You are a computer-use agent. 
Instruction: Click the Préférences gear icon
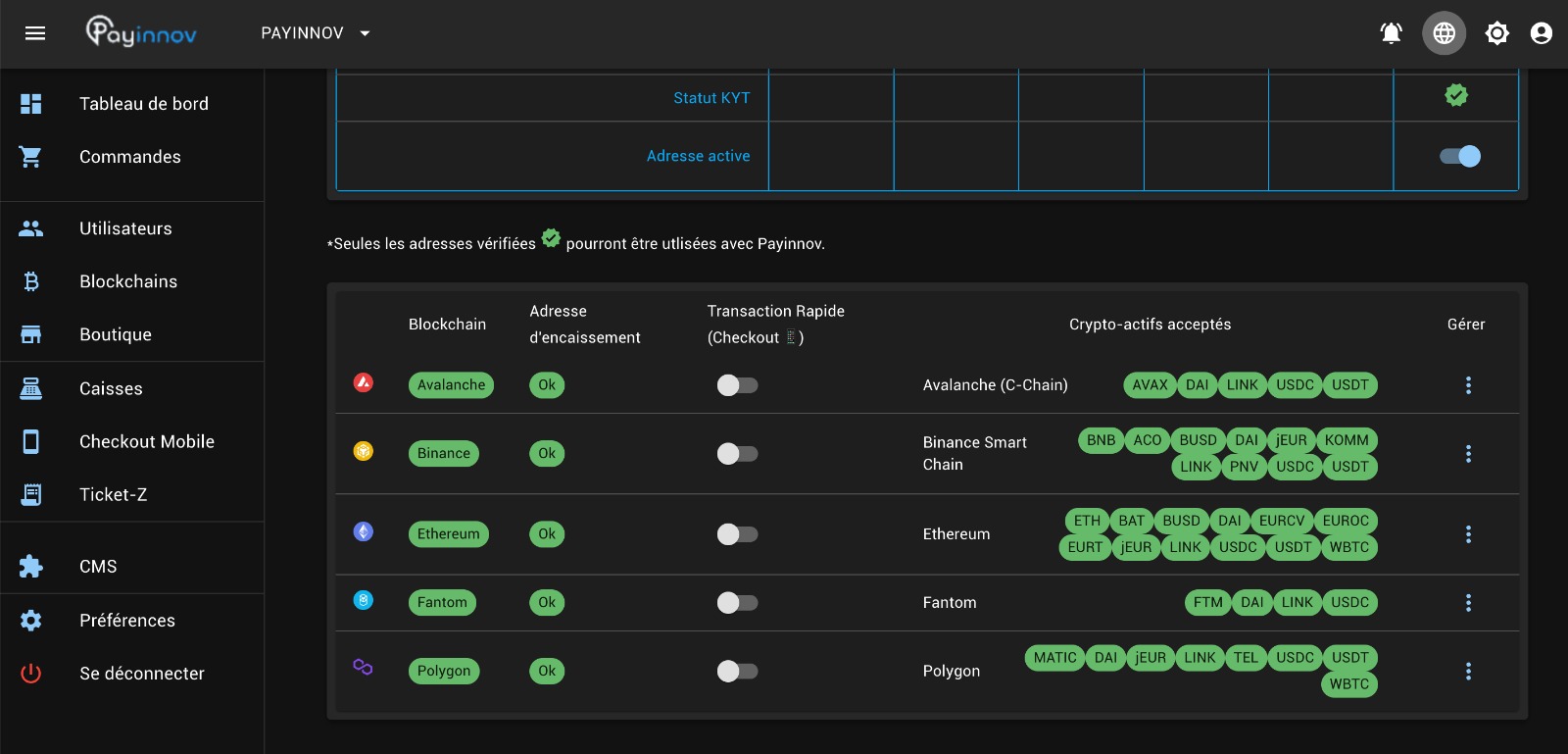coord(31,621)
